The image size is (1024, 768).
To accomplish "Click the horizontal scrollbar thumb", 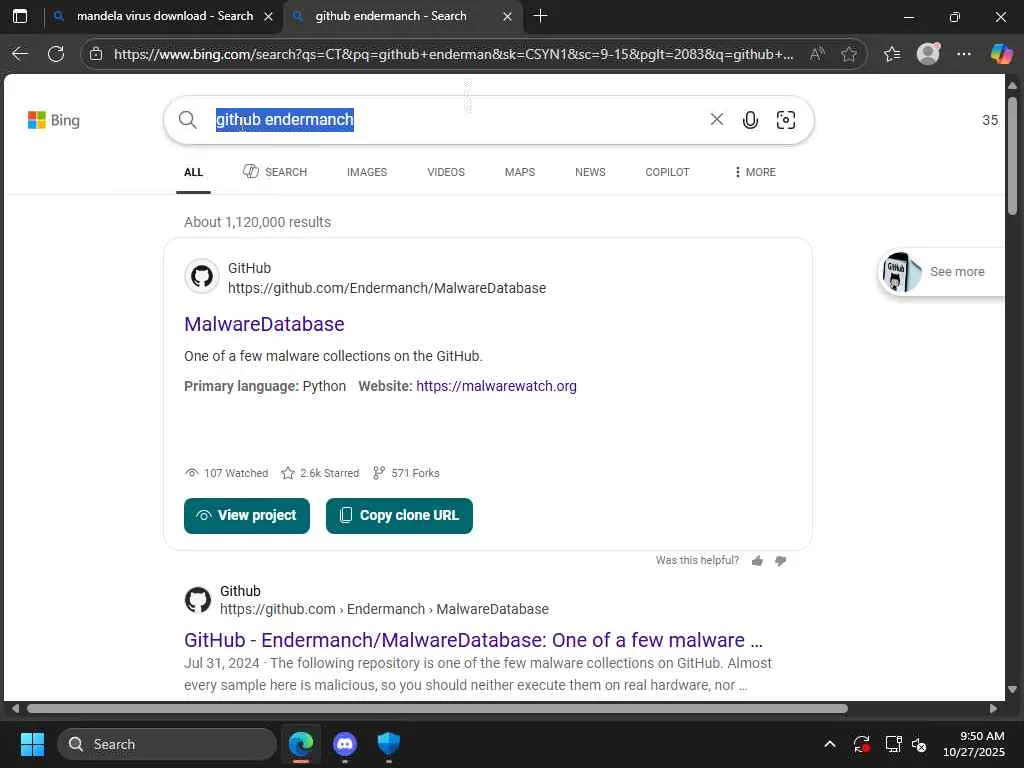I will pyautogui.click(x=438, y=709).
